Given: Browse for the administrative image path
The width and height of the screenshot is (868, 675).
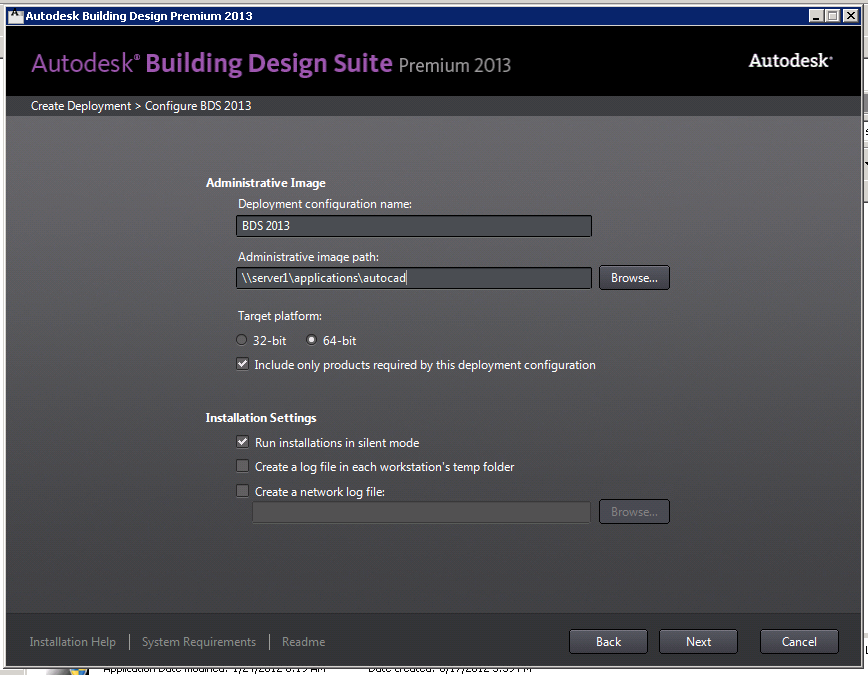Looking at the screenshot, I should (x=634, y=278).
